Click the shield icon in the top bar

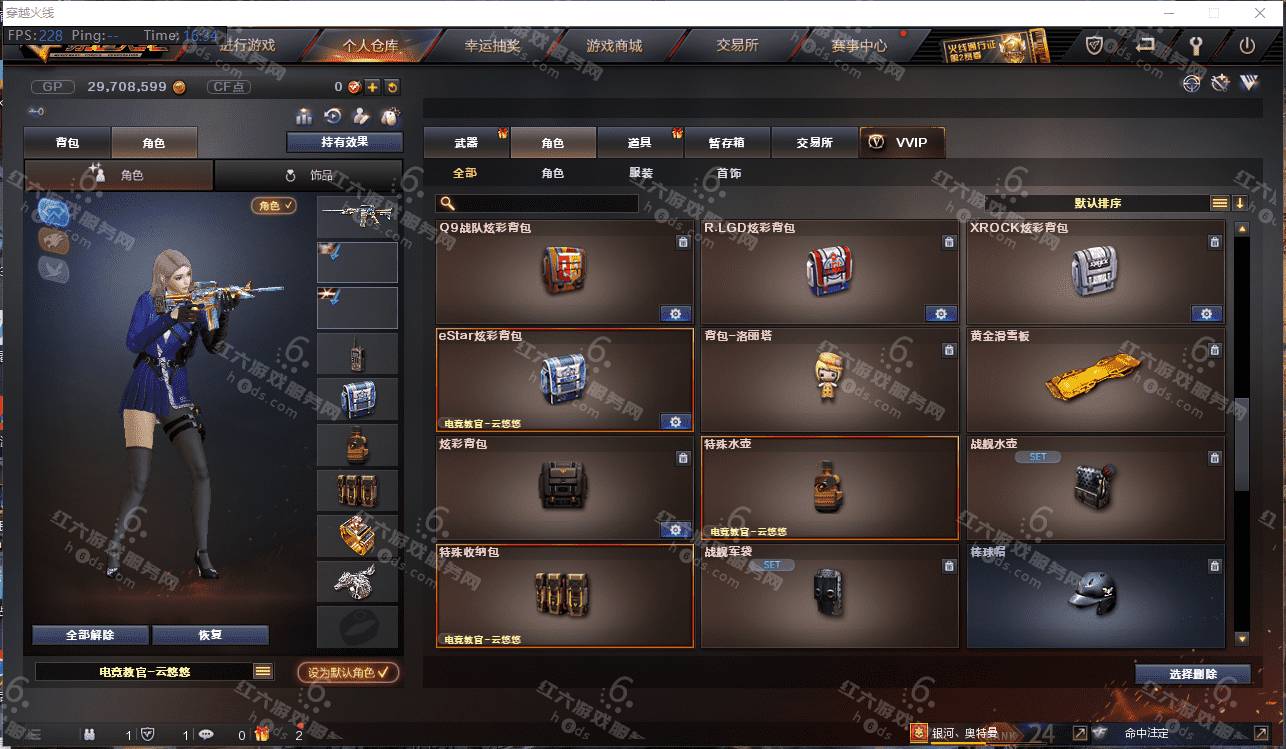tap(1095, 45)
